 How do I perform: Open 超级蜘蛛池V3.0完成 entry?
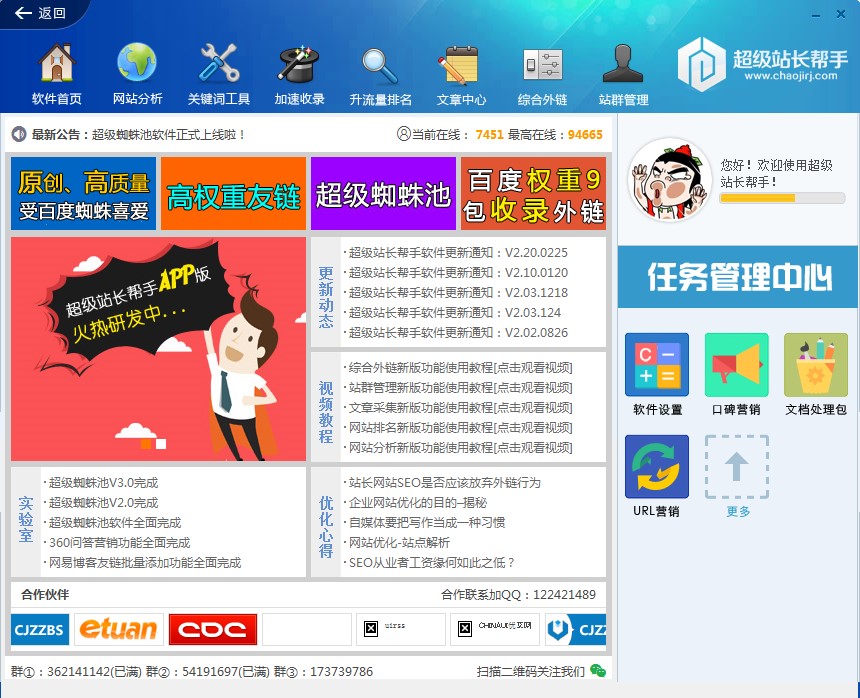point(103,483)
